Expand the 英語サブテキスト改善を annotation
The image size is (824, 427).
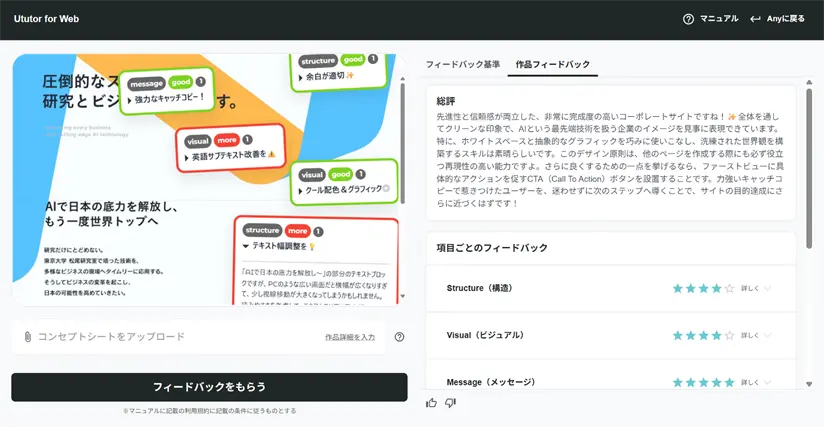187,155
